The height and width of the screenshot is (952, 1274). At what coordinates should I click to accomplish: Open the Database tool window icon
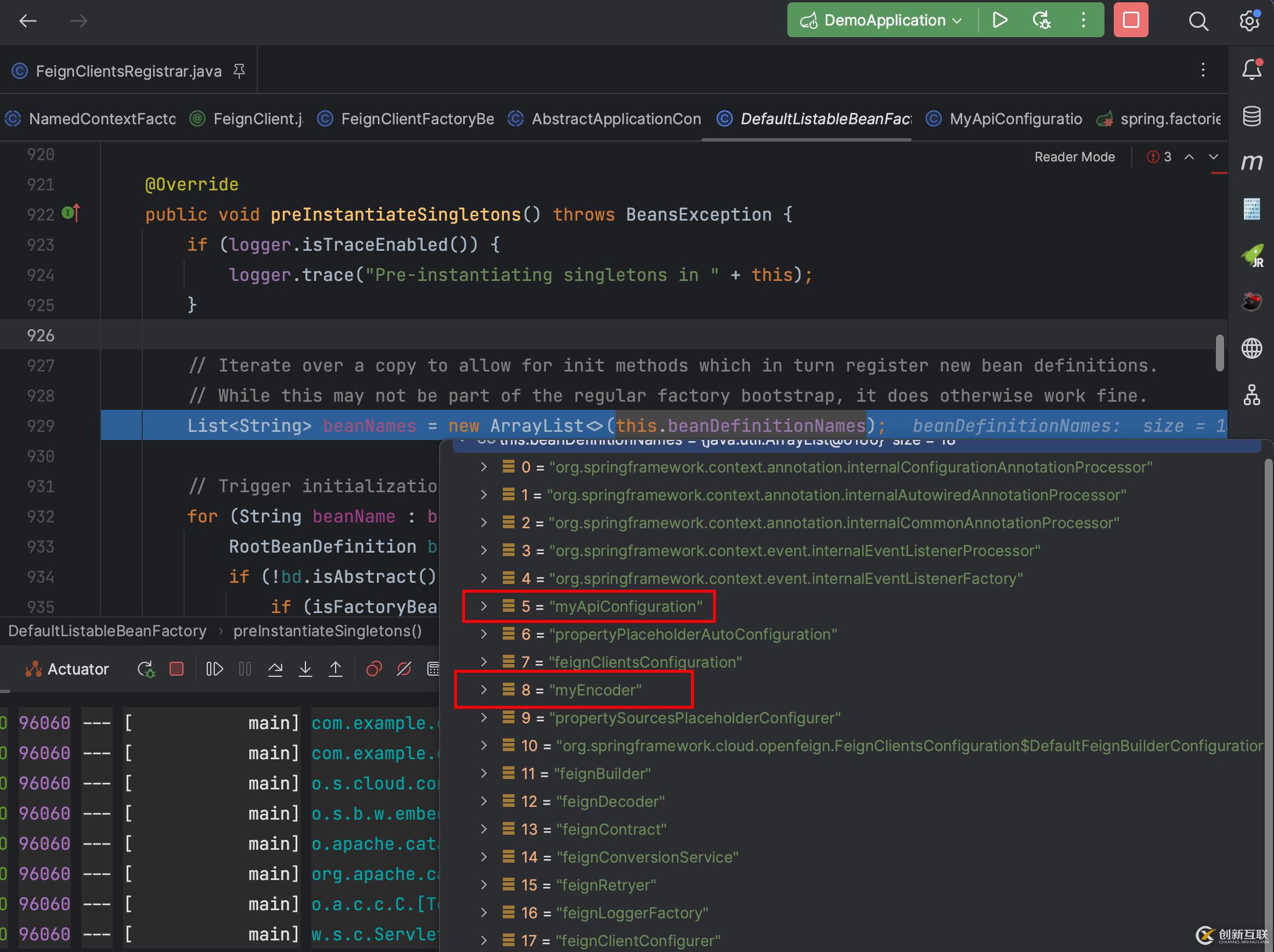click(1251, 116)
